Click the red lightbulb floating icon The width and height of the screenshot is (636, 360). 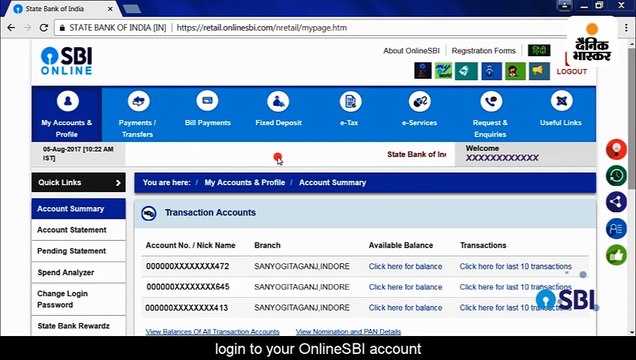point(616,149)
